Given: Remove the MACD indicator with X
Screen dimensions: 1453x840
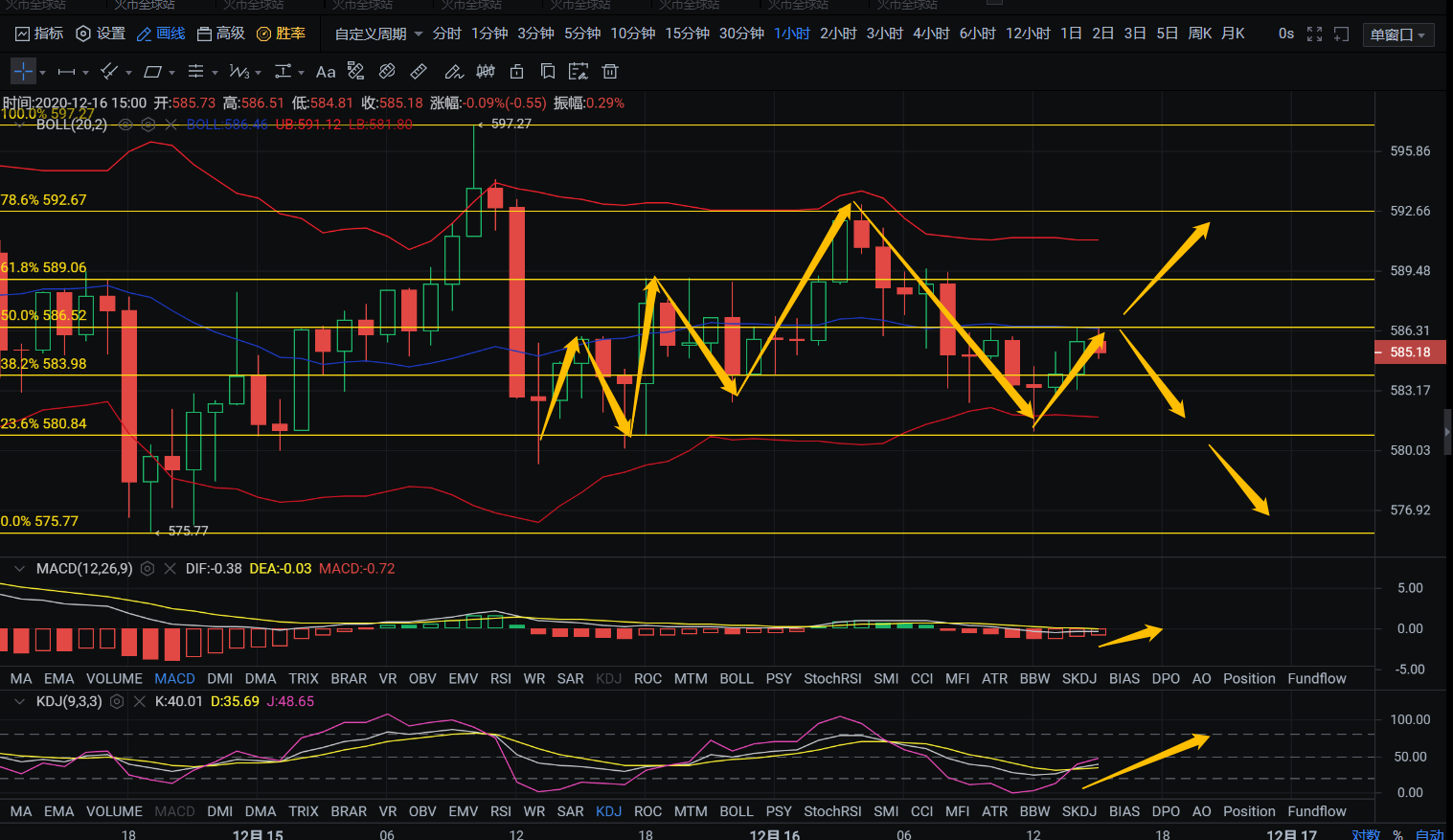Looking at the screenshot, I should [170, 569].
